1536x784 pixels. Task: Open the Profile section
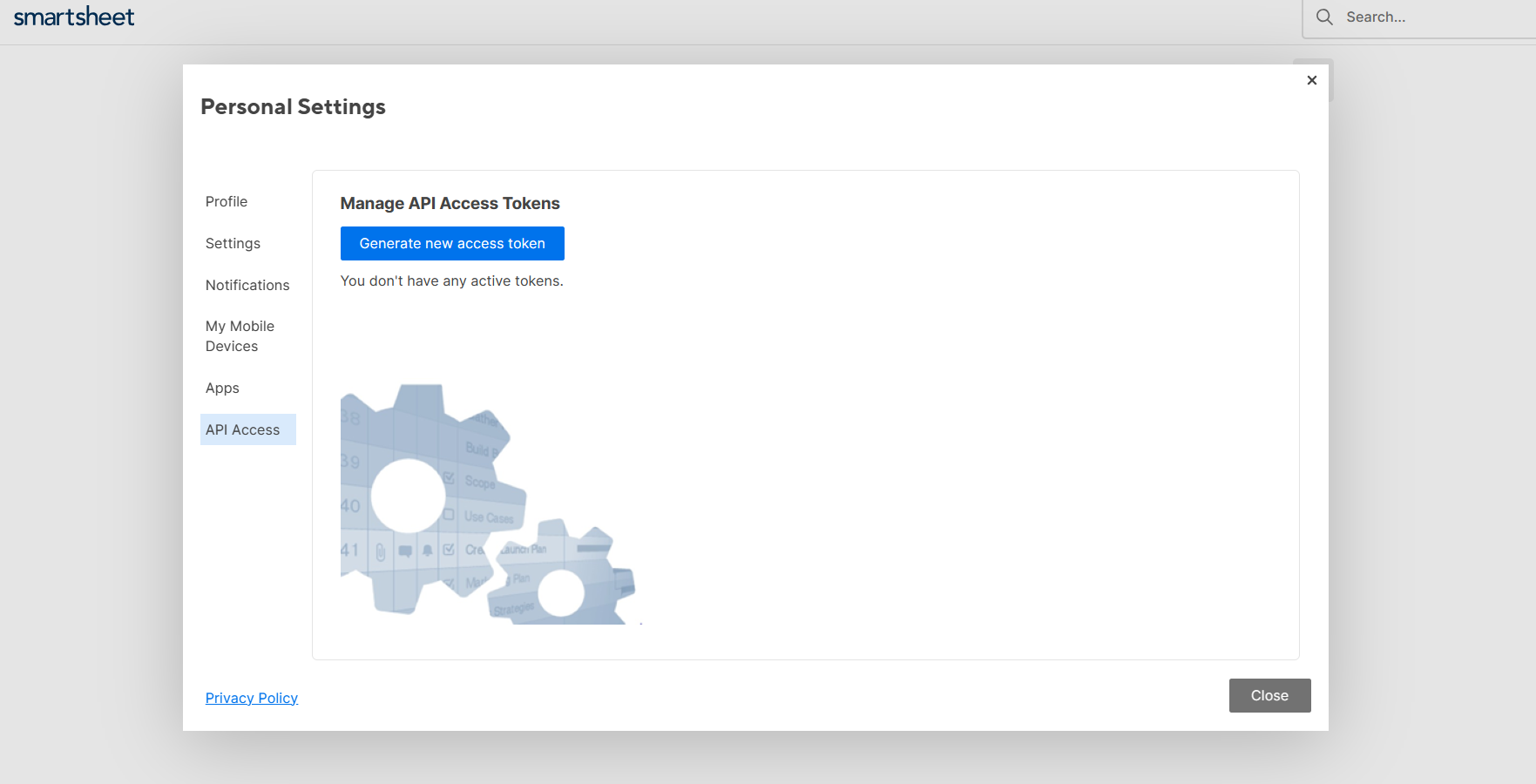[227, 201]
